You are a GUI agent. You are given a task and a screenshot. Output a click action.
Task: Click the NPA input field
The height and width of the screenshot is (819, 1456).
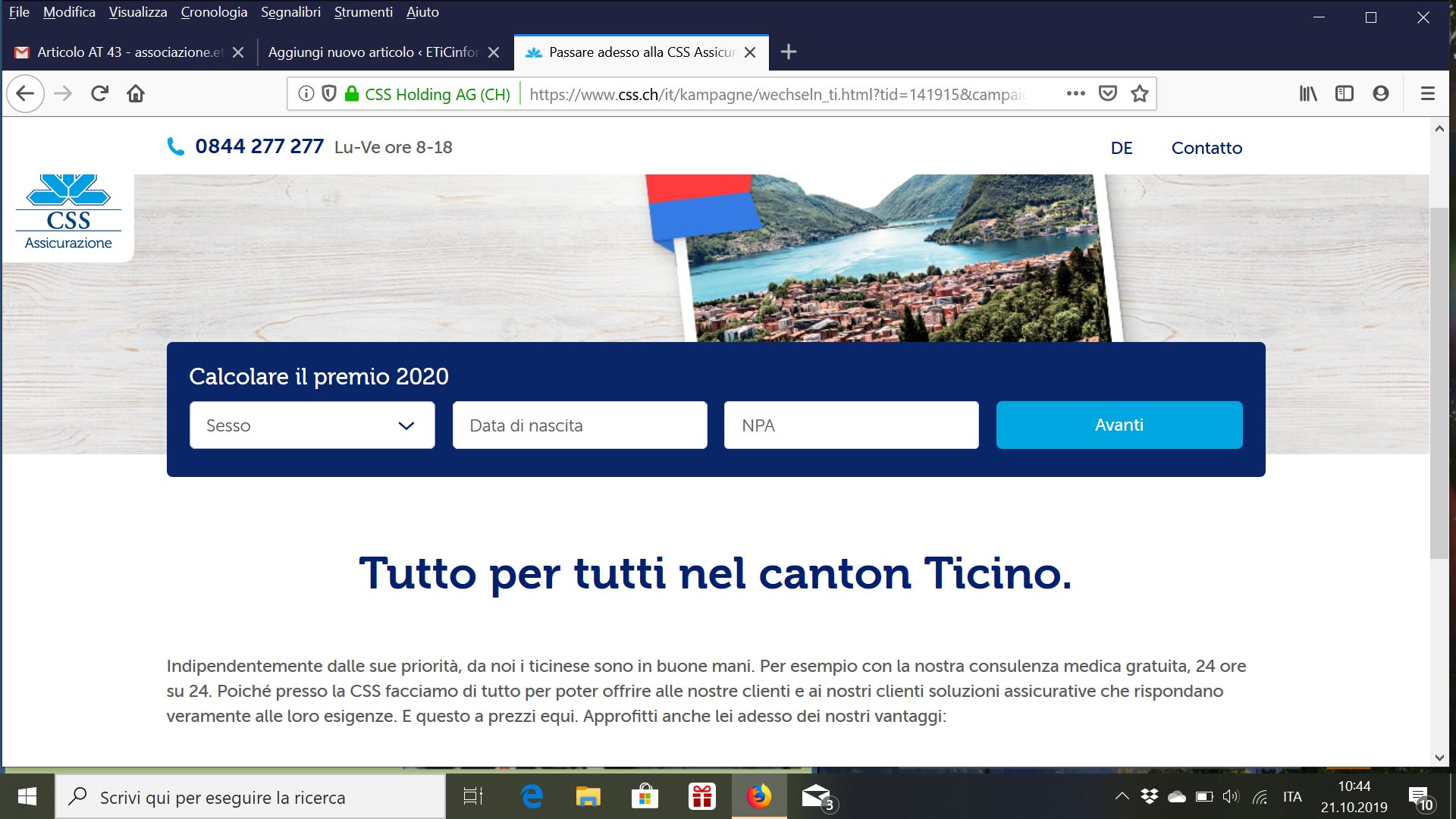[x=852, y=425]
